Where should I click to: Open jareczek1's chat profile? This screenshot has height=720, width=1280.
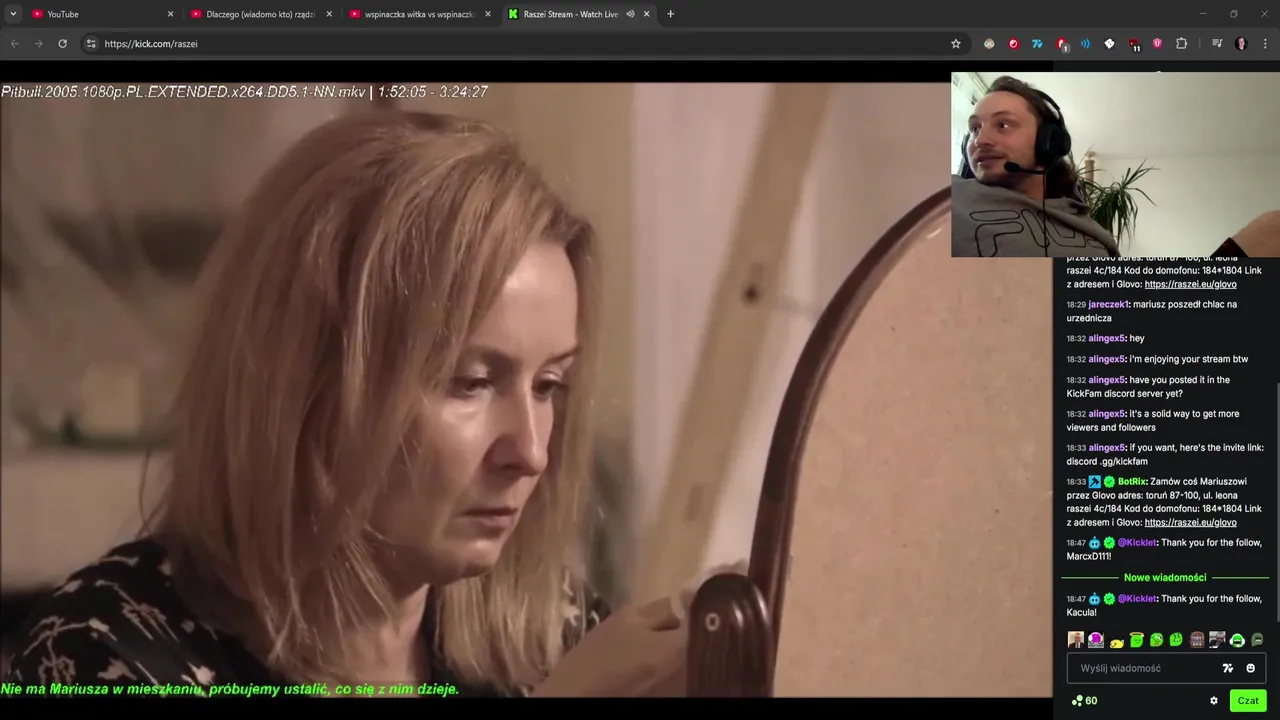tap(1108, 304)
